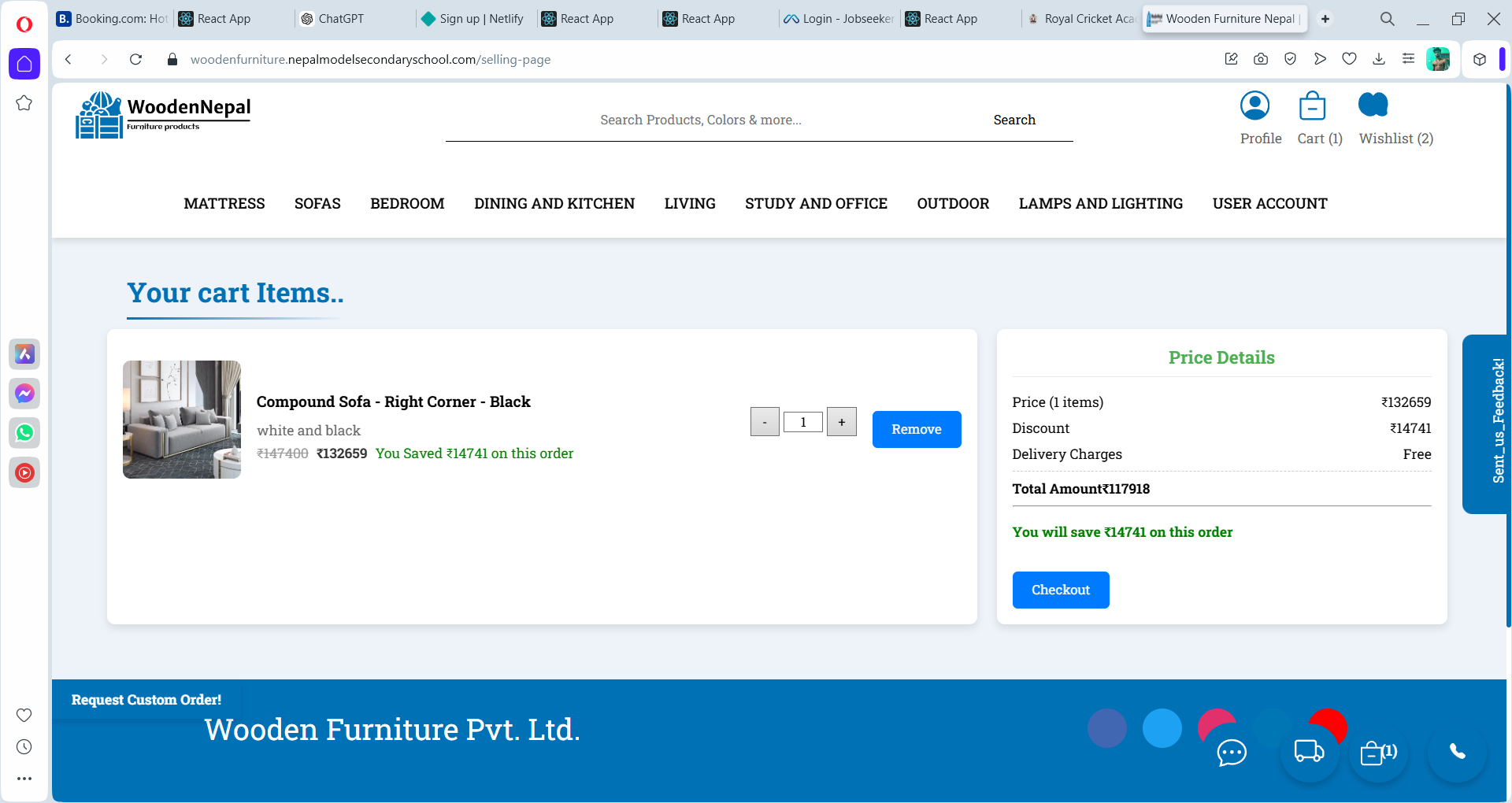Screen dimensions: 1512x803
Task: Increase sofa quantity with plus button
Action: (841, 422)
